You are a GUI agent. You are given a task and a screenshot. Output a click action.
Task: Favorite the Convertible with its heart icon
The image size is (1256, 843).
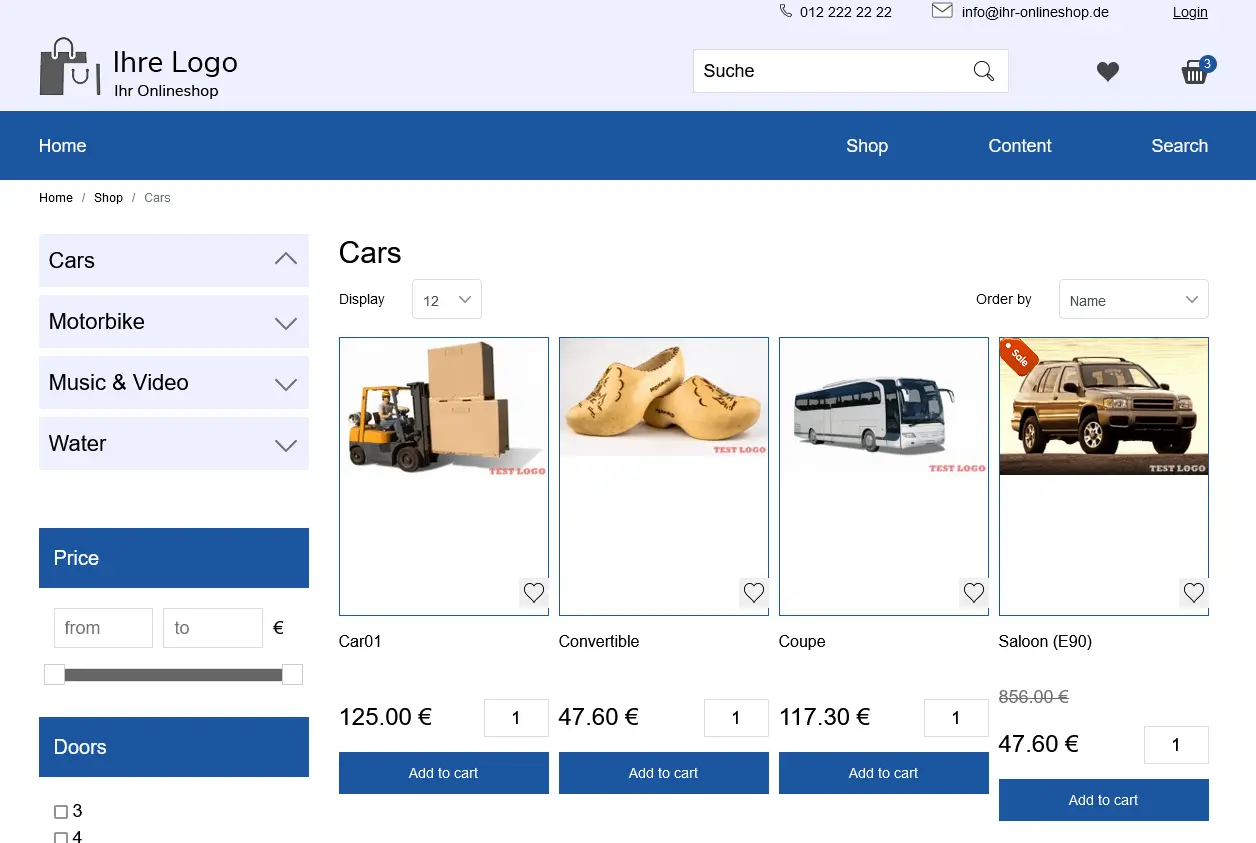tap(754, 593)
